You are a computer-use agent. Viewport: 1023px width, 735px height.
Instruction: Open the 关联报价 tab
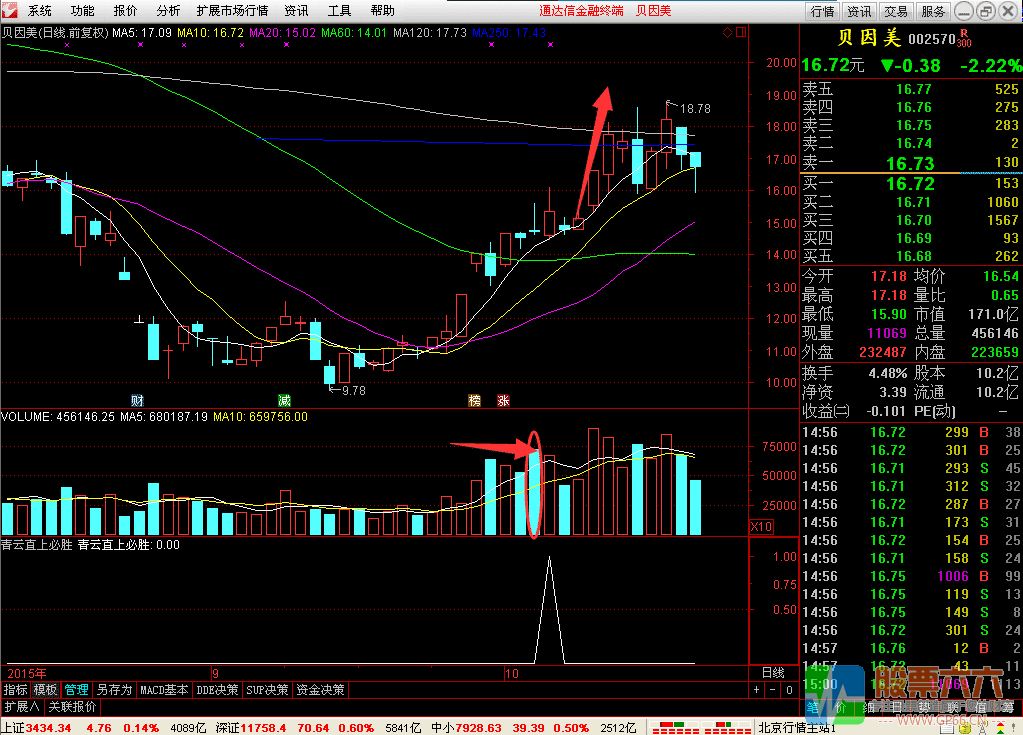point(72,707)
